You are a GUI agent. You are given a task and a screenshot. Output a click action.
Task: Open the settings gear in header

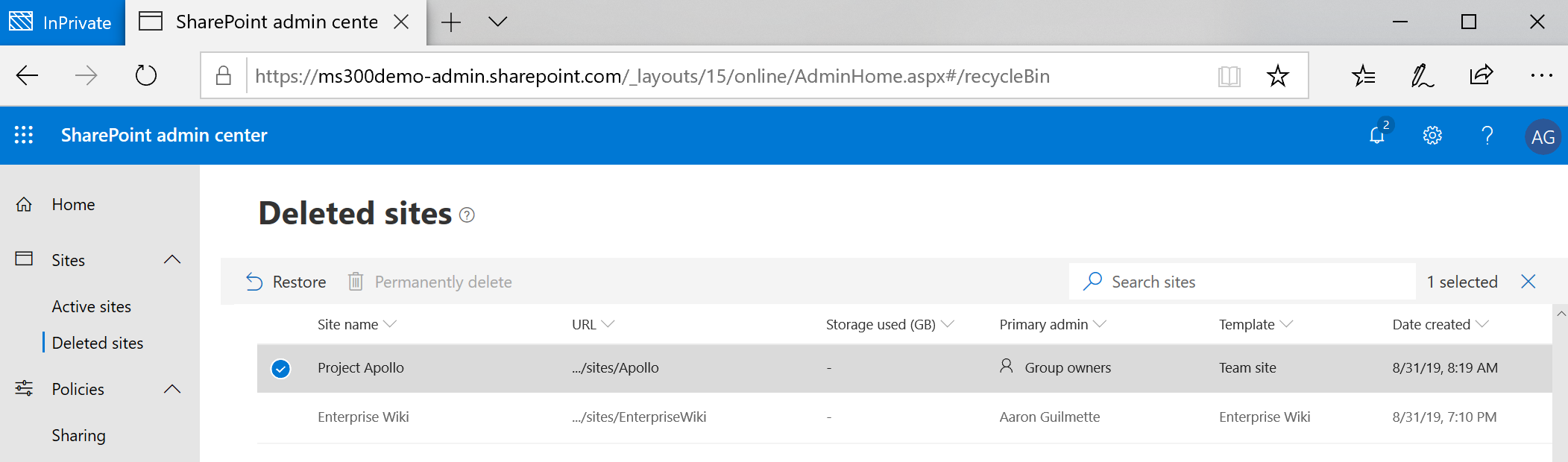click(x=1432, y=135)
